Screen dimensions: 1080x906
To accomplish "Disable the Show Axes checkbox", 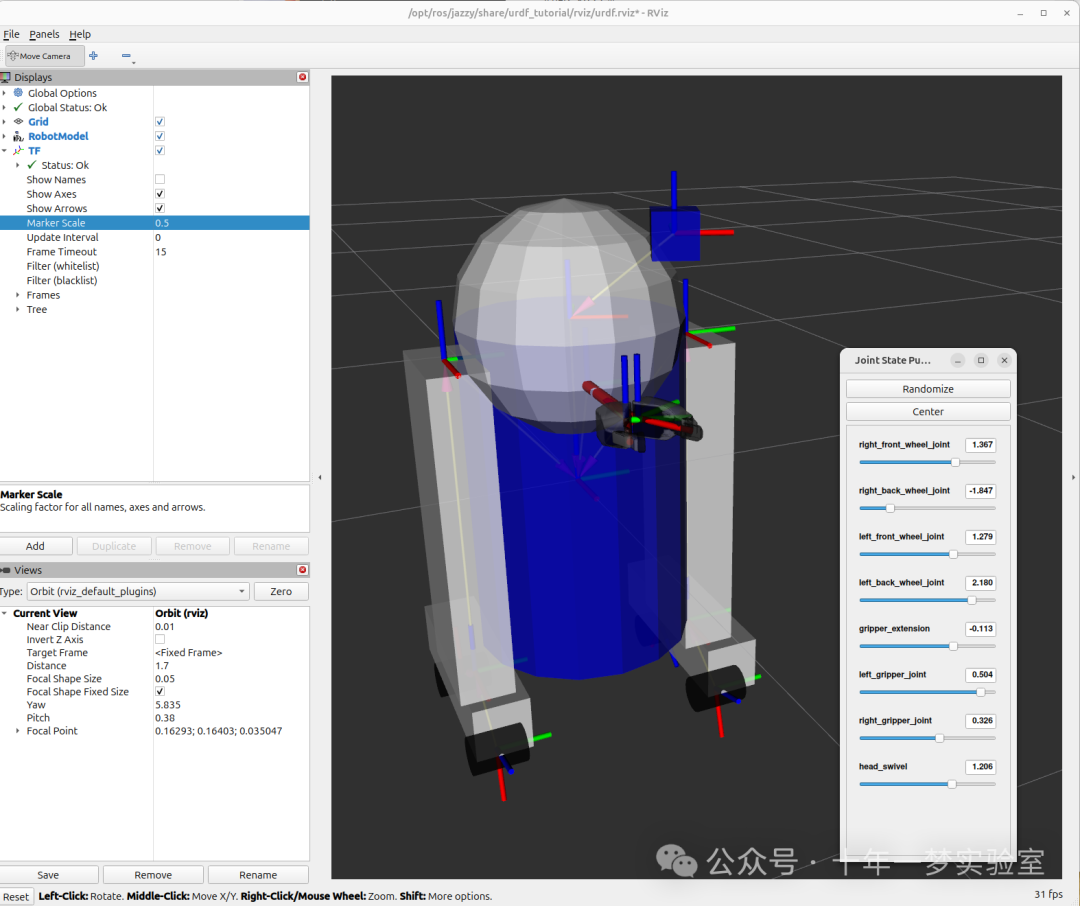I will (160, 194).
